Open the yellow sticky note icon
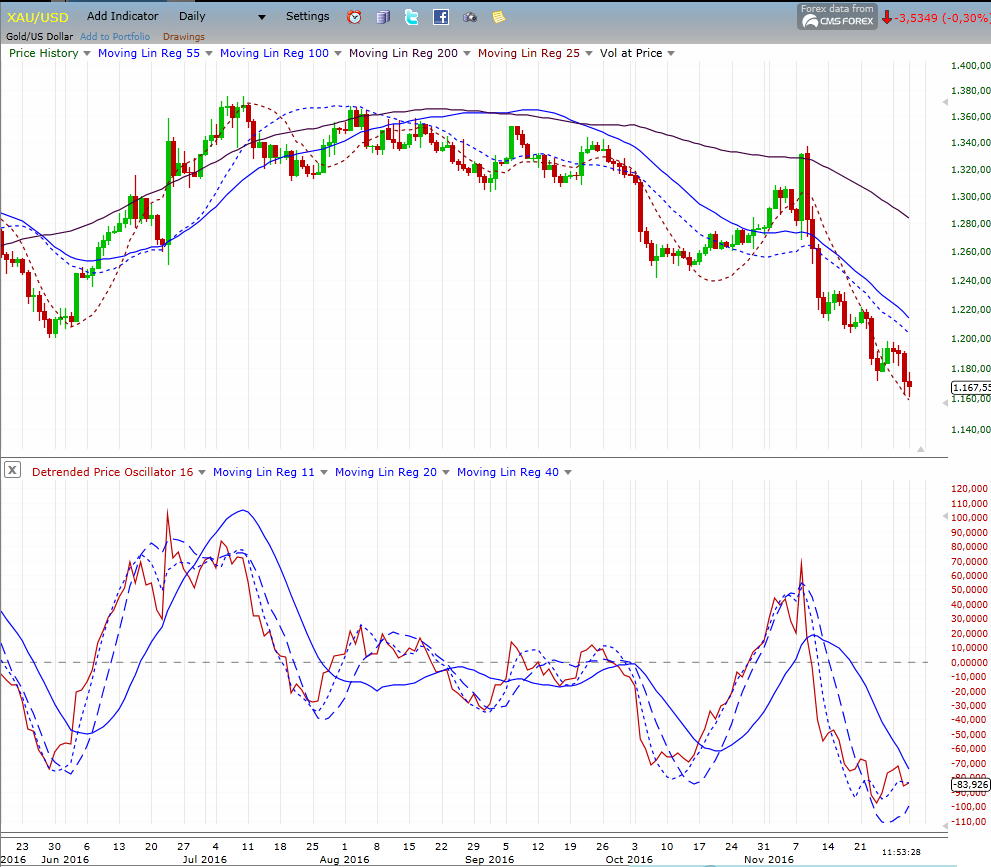 [x=498, y=17]
